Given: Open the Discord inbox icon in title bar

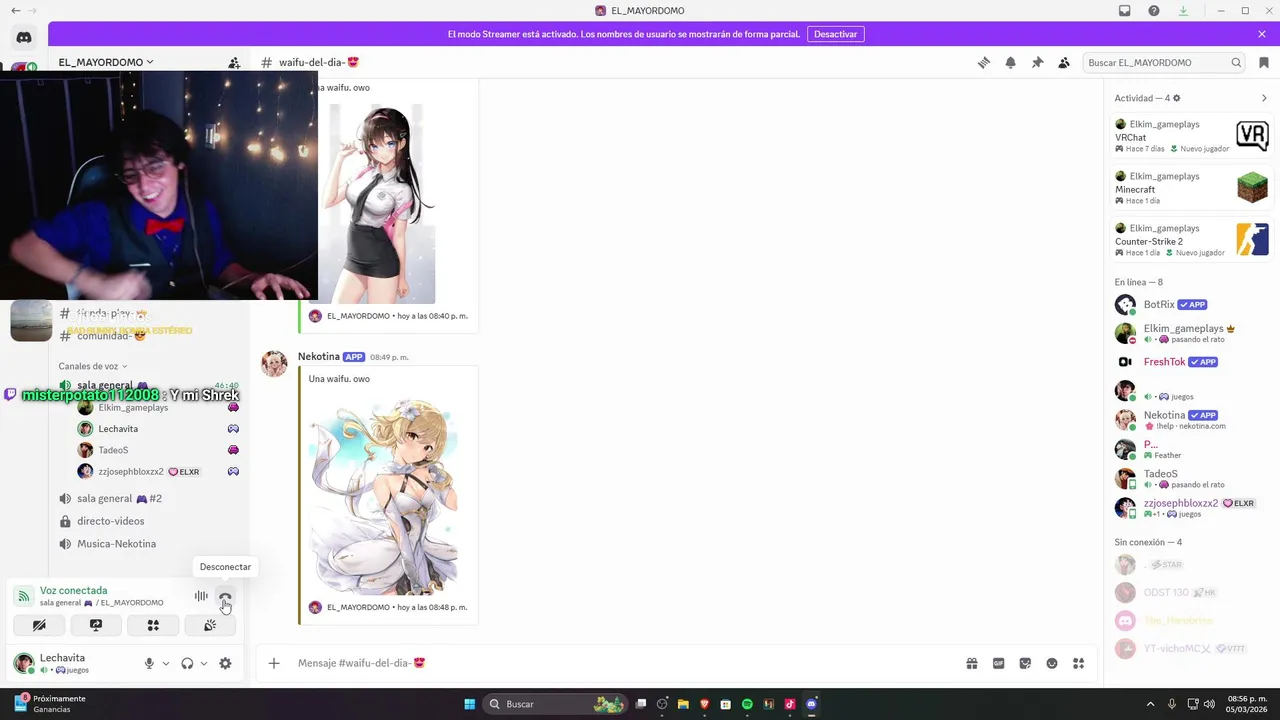Looking at the screenshot, I should pyautogui.click(x=1125, y=11).
